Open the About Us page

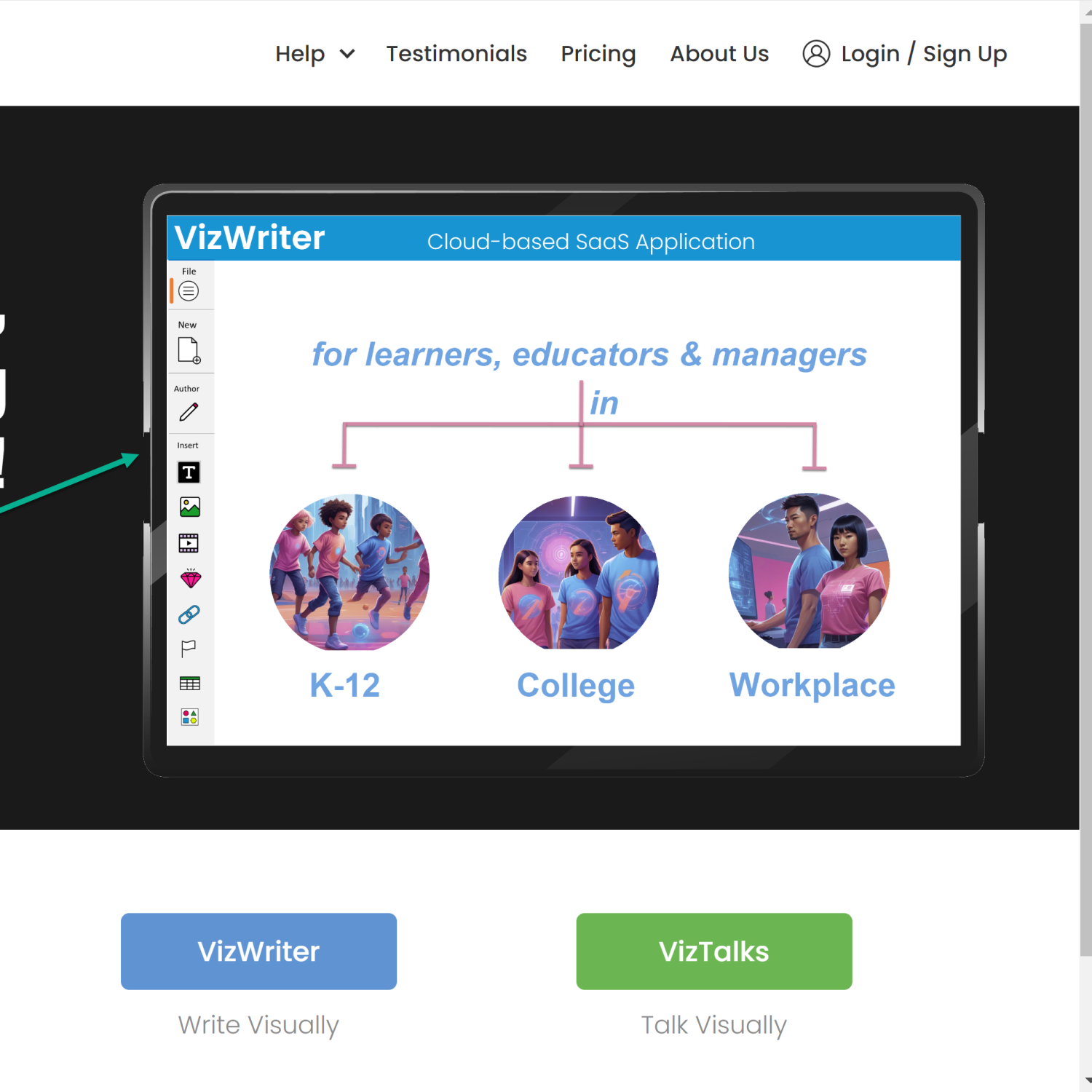719,54
